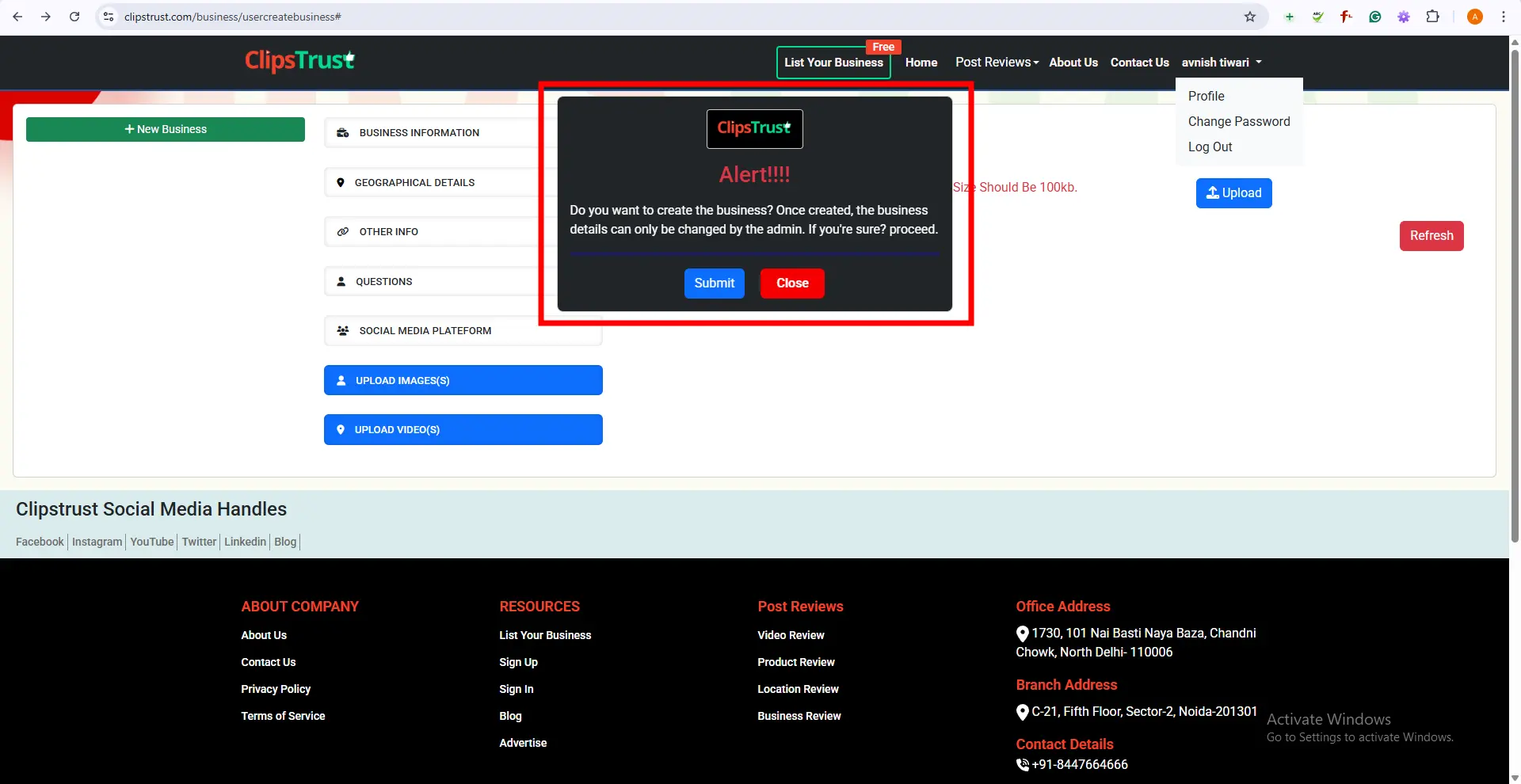Click the map pin icon of Geographical Details
The width and height of the screenshot is (1521, 784).
click(x=341, y=183)
